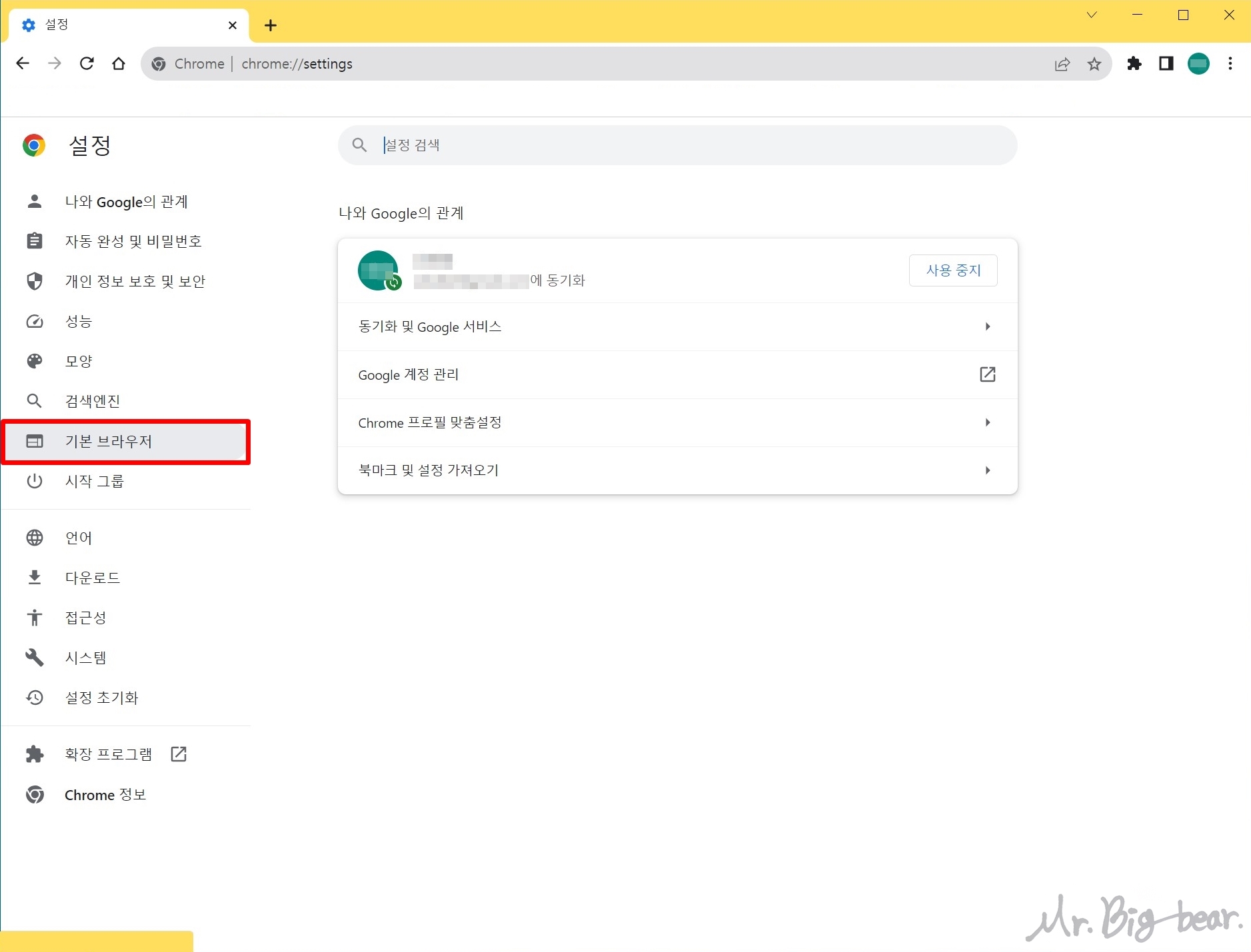This screenshot has width=1251, height=952.
Task: Open 성능 settings
Action: (x=127, y=321)
